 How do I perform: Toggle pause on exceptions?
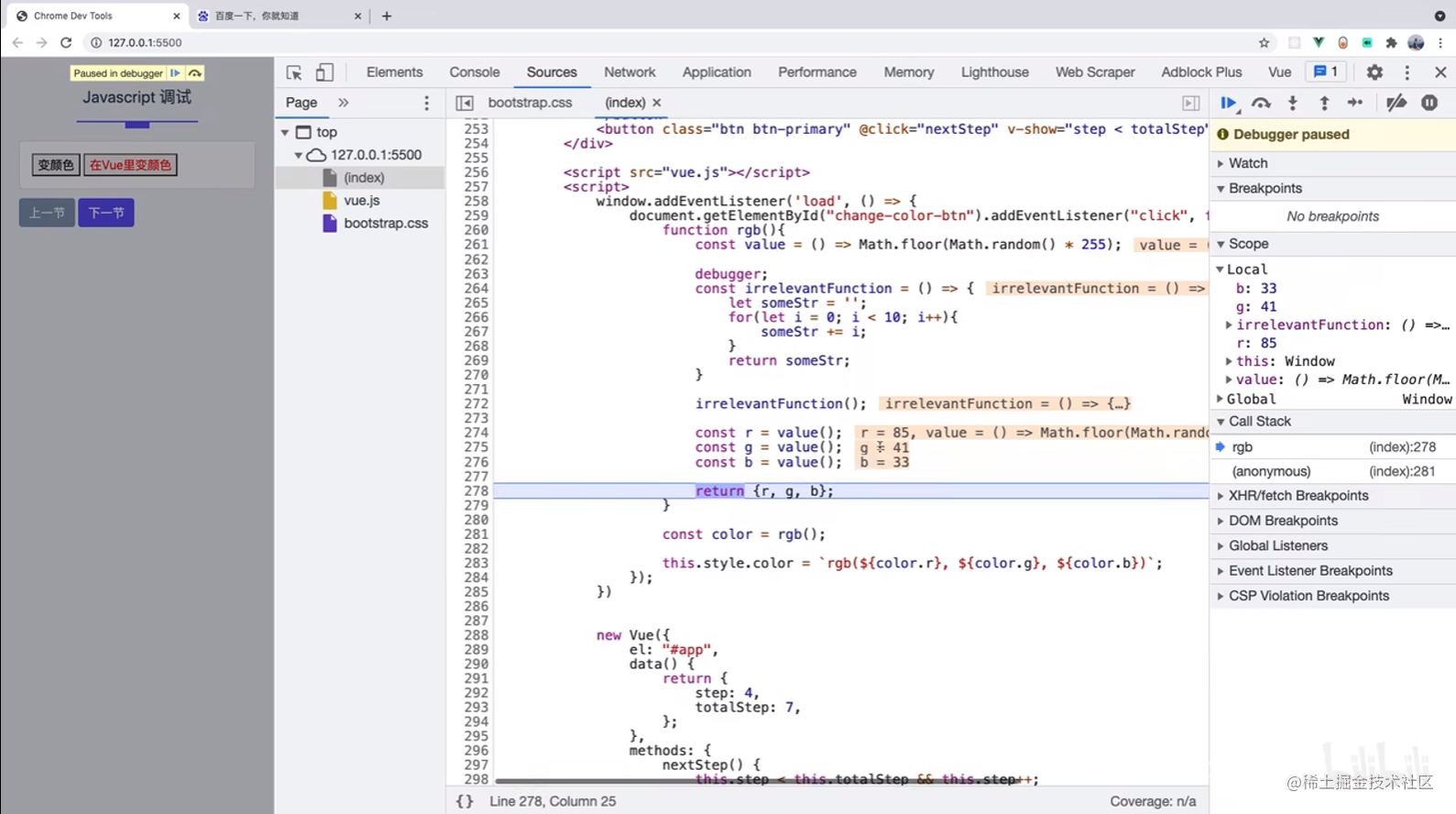click(x=1429, y=103)
